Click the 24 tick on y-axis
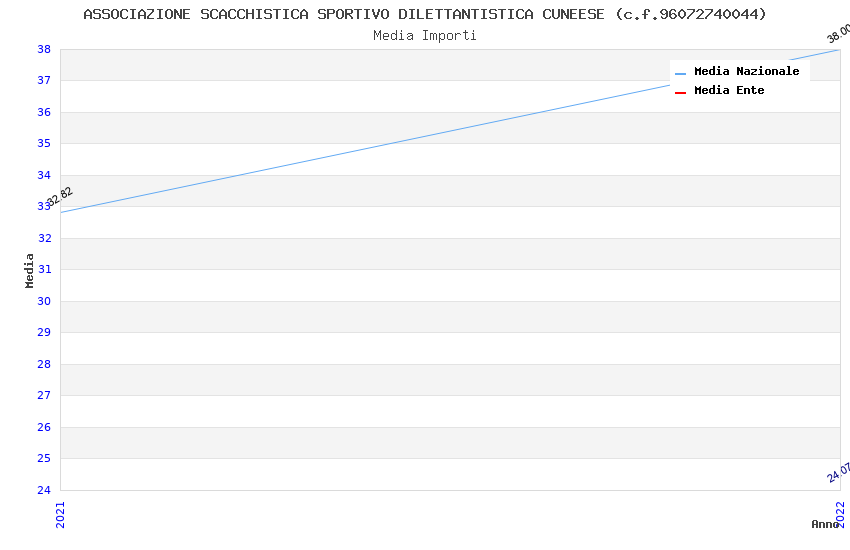This screenshot has height=550, width=850. [44, 490]
